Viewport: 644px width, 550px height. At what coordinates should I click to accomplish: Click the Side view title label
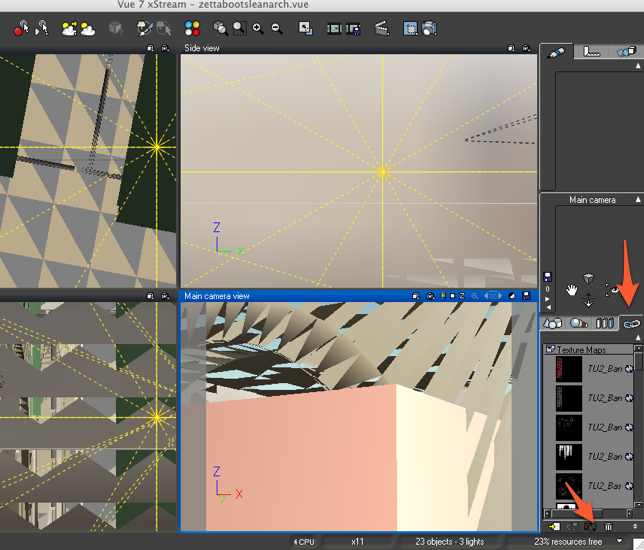203,47
